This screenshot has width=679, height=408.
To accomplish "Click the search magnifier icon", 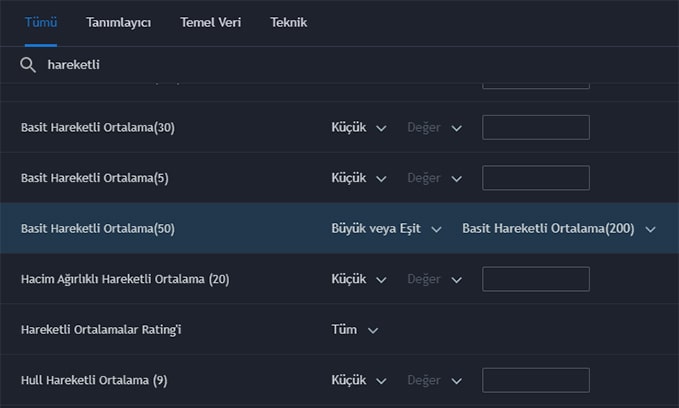I will tap(28, 65).
